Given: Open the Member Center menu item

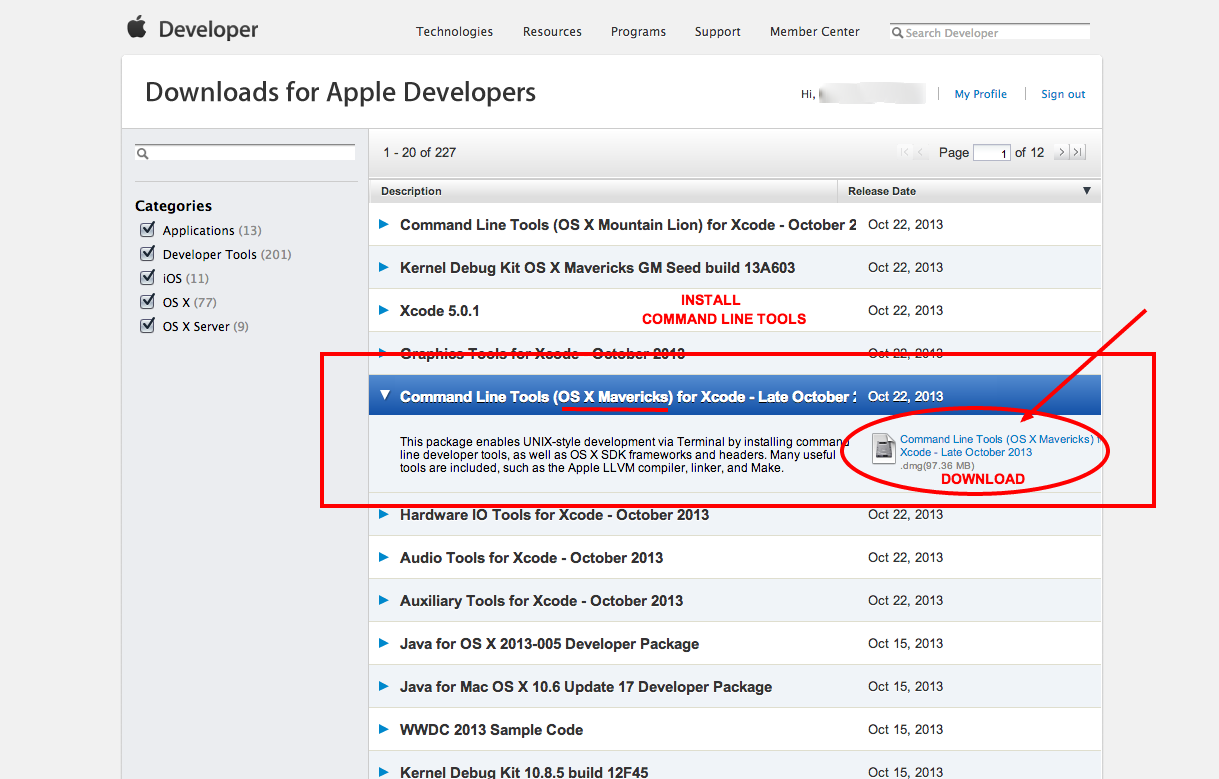Looking at the screenshot, I should pos(815,32).
